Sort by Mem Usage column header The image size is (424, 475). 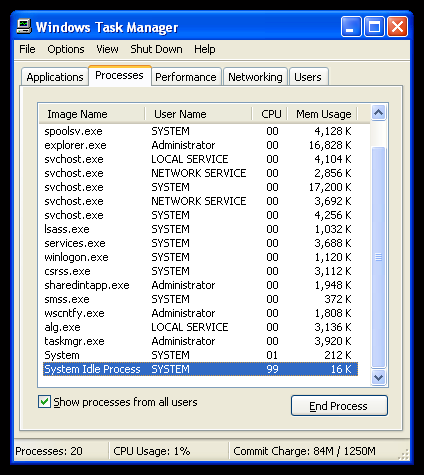pos(323,114)
